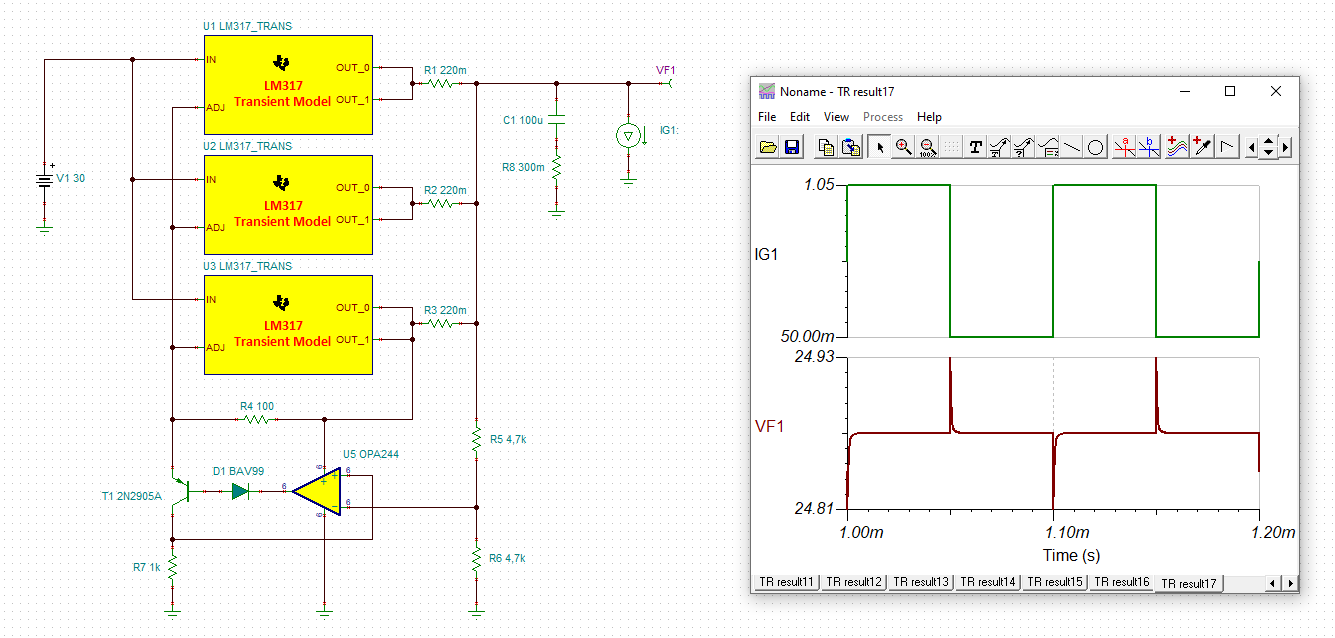The image size is (1335, 638).
Task: Click the red-plus eyedropper icon
Action: (x=1201, y=147)
